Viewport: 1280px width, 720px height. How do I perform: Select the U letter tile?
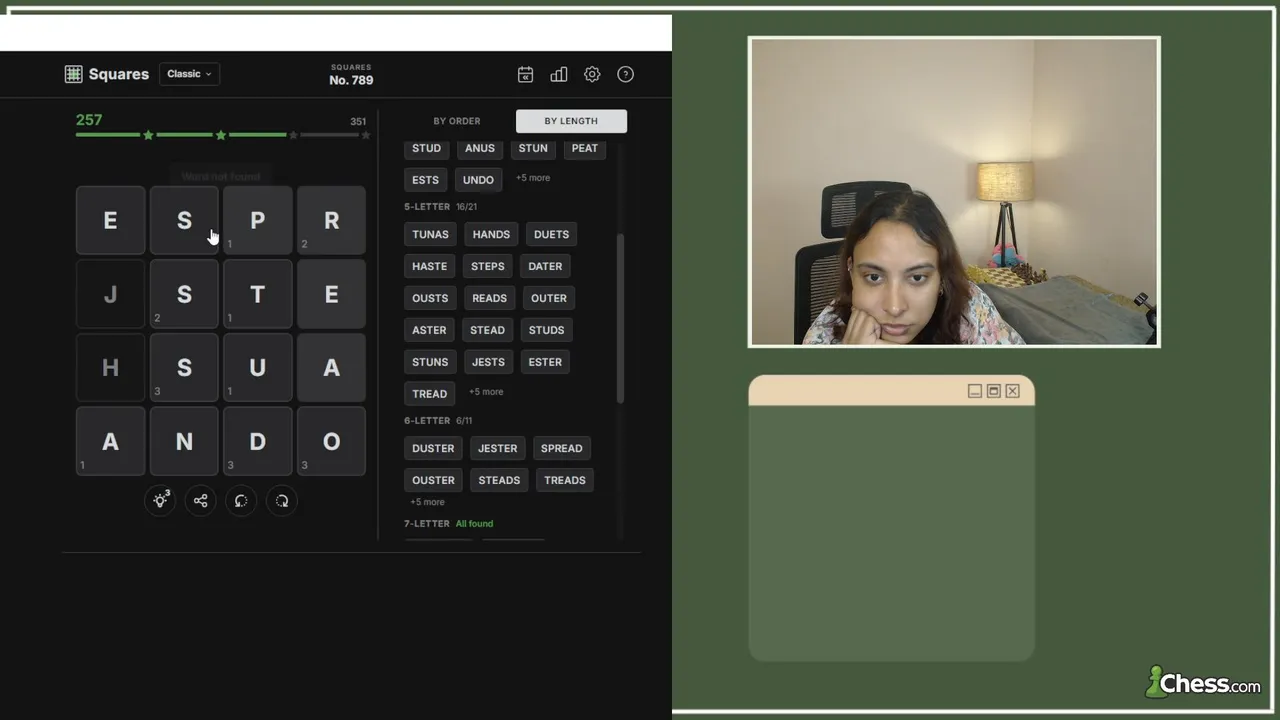258,367
